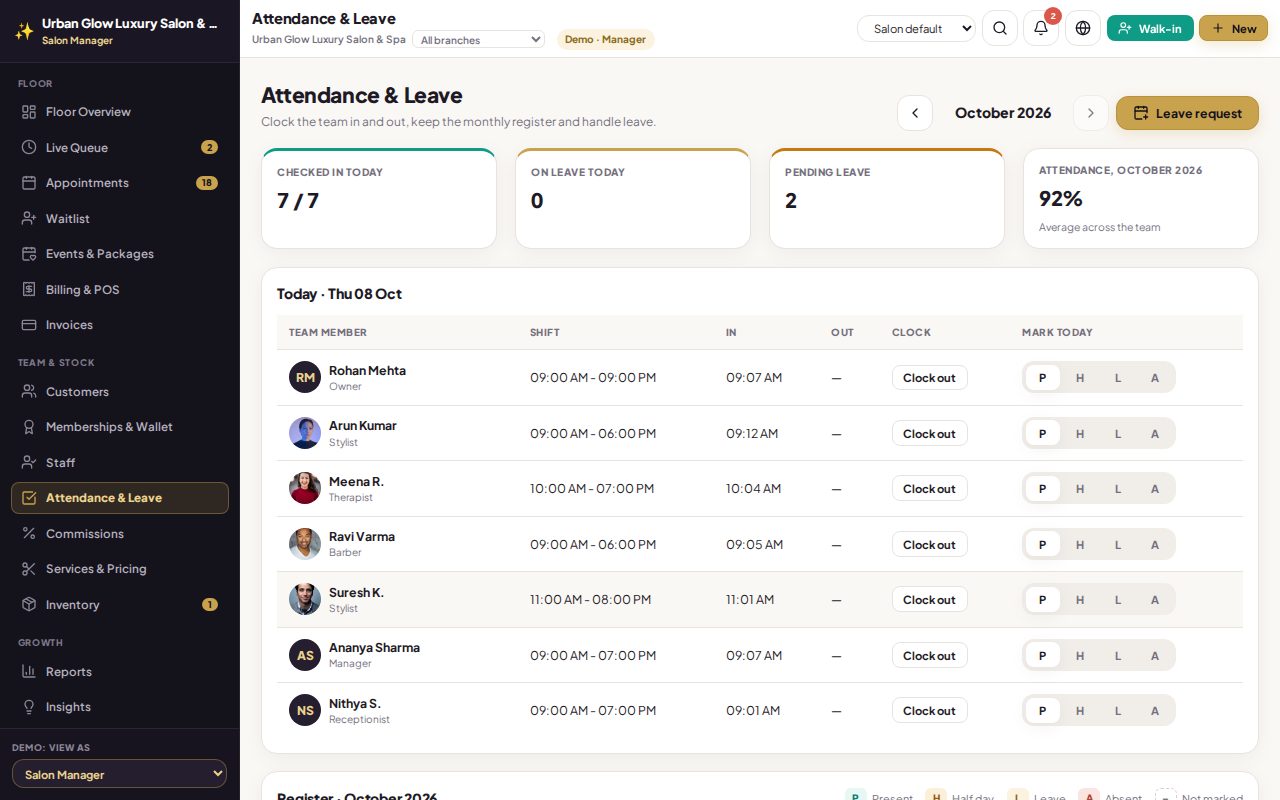The height and width of the screenshot is (800, 1280).
Task: Open the All branches dropdown
Action: pos(478,40)
